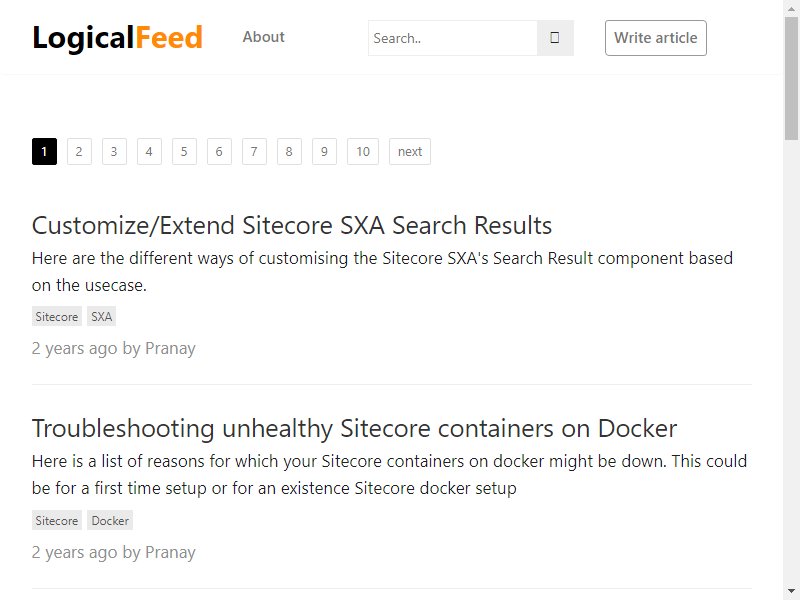Open Customize/Extend Sitecore SXA Search Results article
This screenshot has width=800, height=600.
tap(292, 225)
